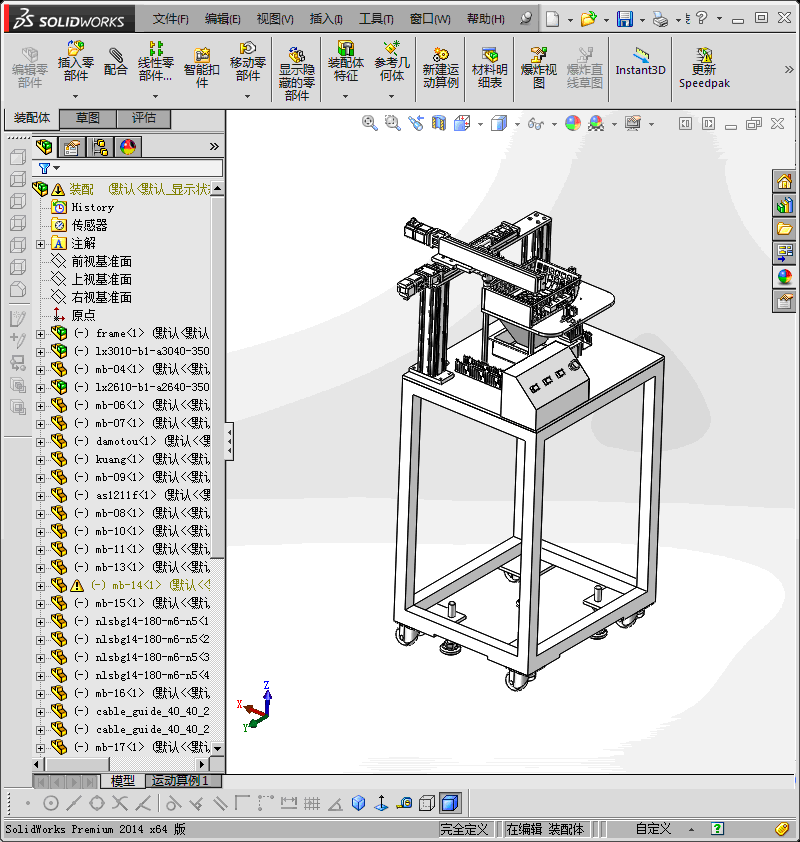The width and height of the screenshot is (800, 842).
Task: Click Edit Appearance color ball icon
Action: 573,123
